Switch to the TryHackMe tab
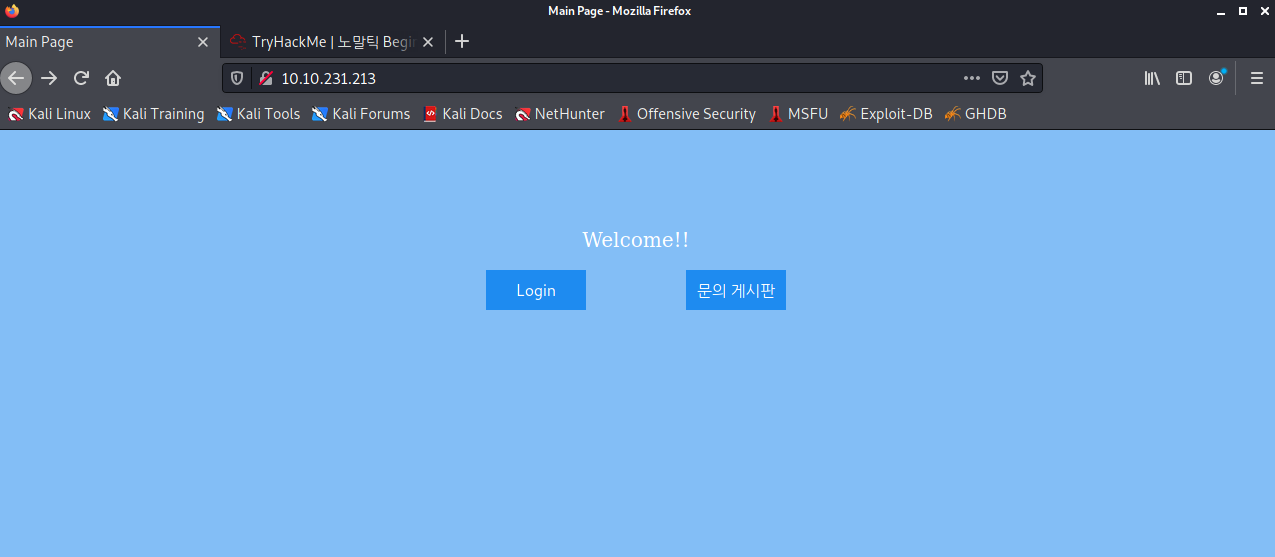Screen dimensions: 1275x557 (332, 42)
